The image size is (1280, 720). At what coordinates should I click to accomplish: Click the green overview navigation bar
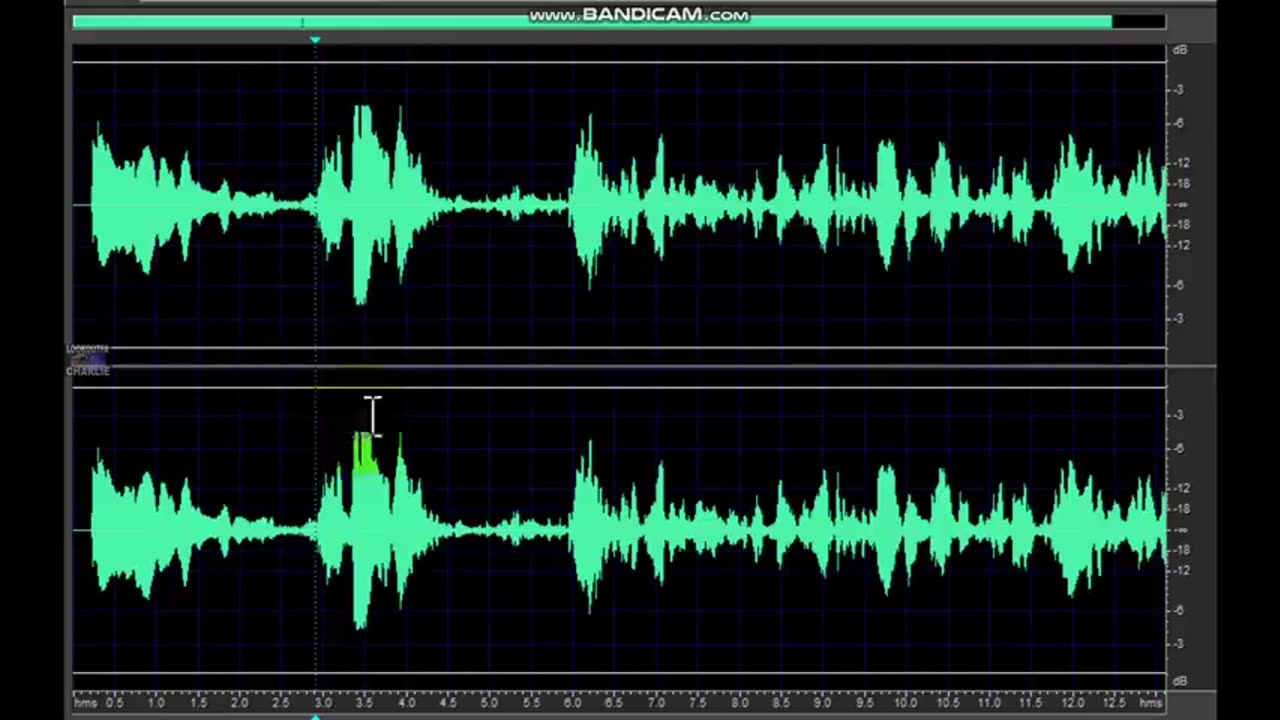pyautogui.click(x=592, y=21)
